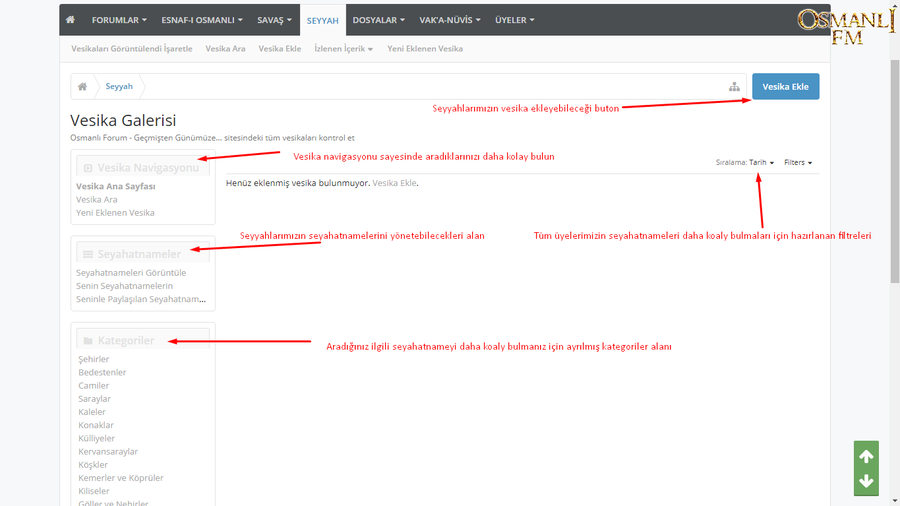Click the breadcrumb home icon
Screen dimensions: 900x506
click(83, 87)
